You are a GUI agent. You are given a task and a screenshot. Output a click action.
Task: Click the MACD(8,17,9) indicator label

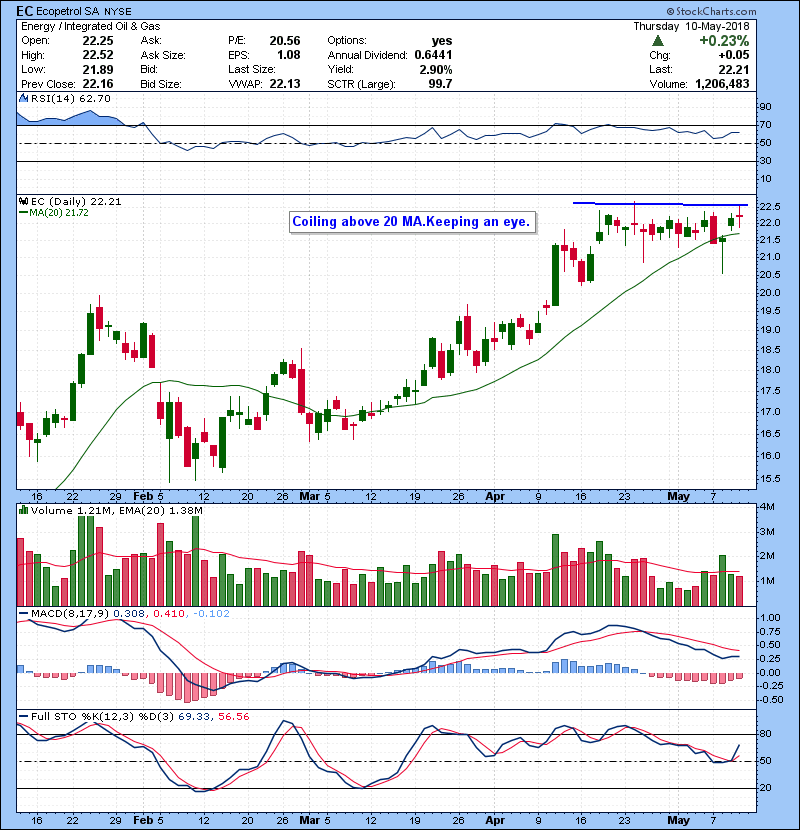click(70, 614)
